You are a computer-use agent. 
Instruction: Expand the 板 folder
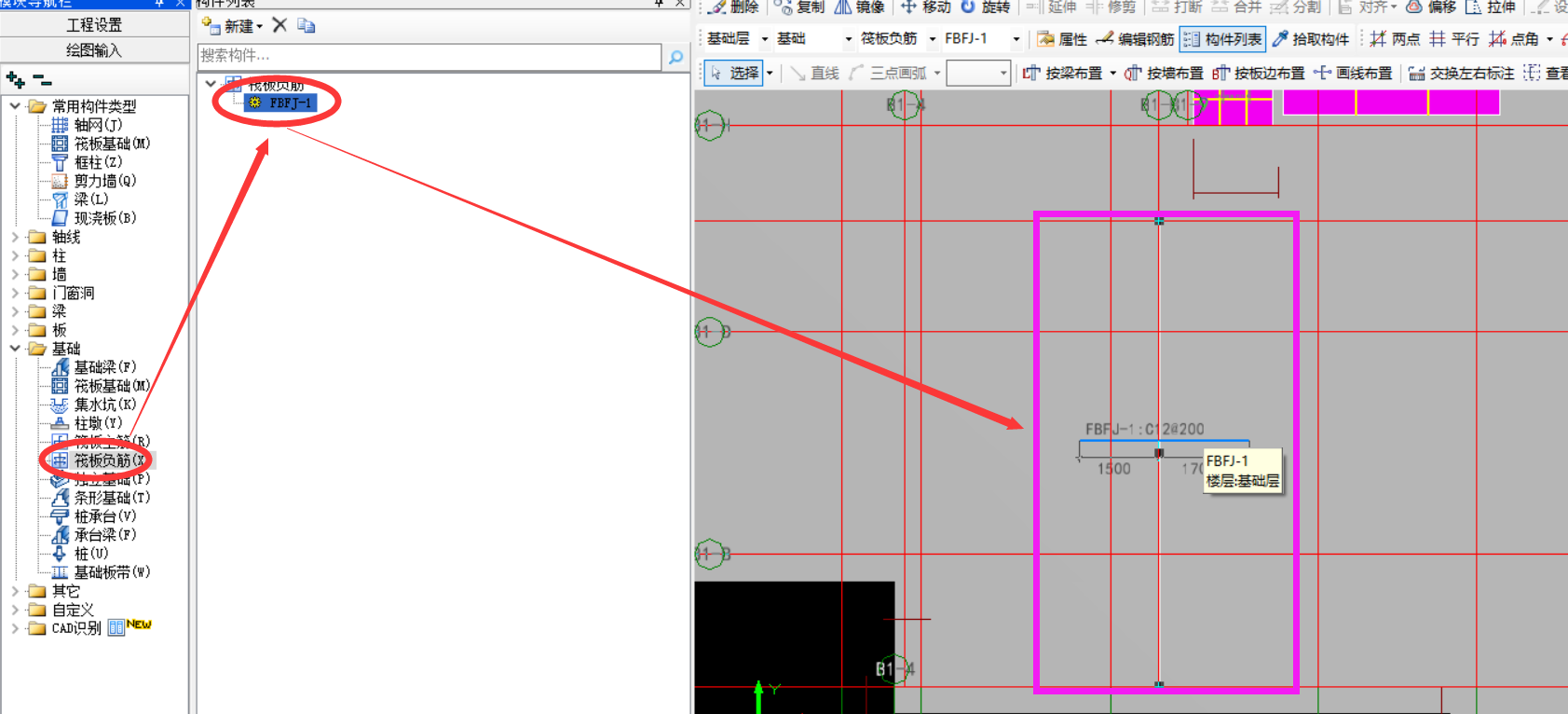pyautogui.click(x=15, y=330)
